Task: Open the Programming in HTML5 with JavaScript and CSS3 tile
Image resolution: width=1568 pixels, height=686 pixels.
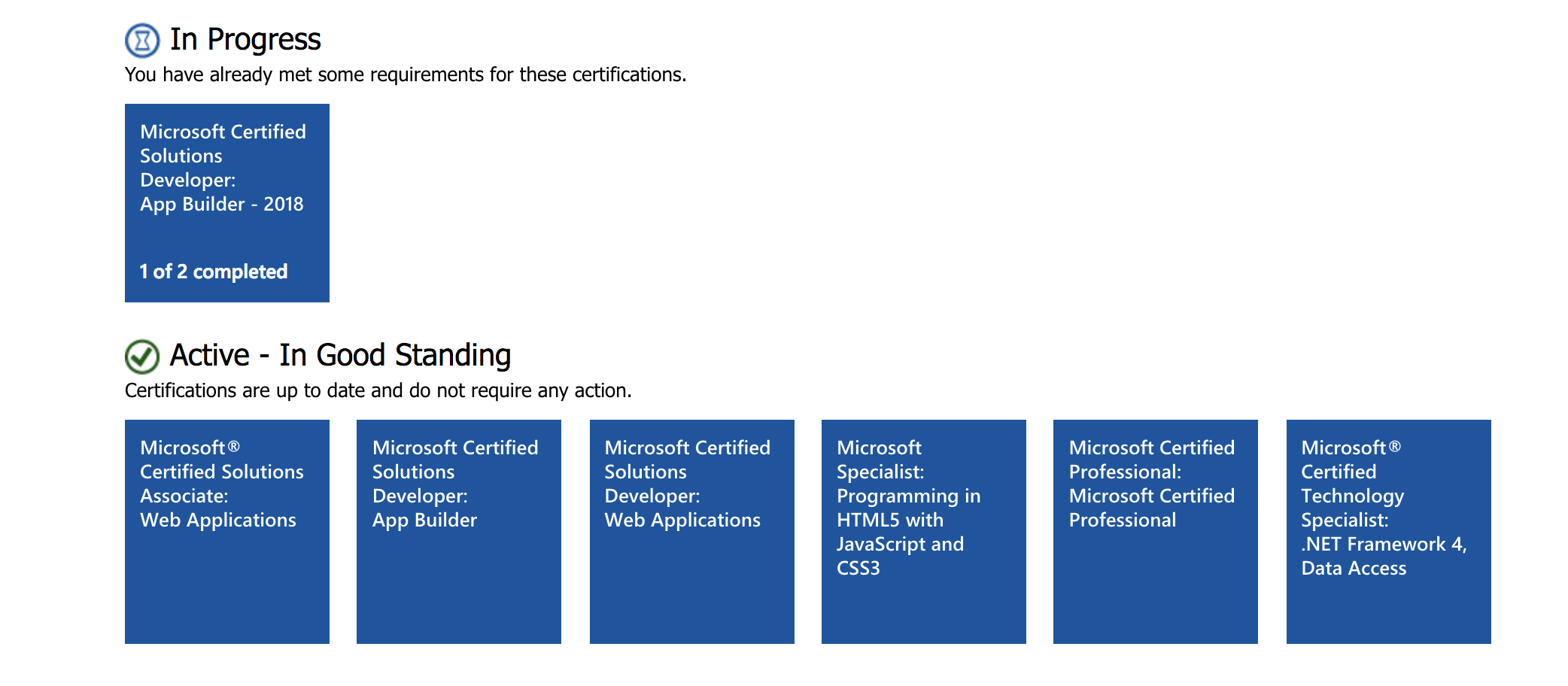Action: (x=924, y=532)
